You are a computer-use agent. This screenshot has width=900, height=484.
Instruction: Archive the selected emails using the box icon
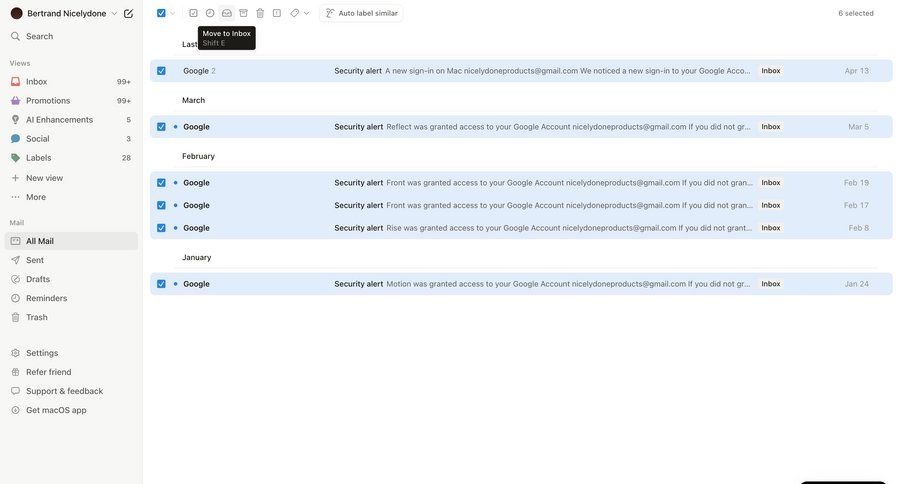[243, 13]
